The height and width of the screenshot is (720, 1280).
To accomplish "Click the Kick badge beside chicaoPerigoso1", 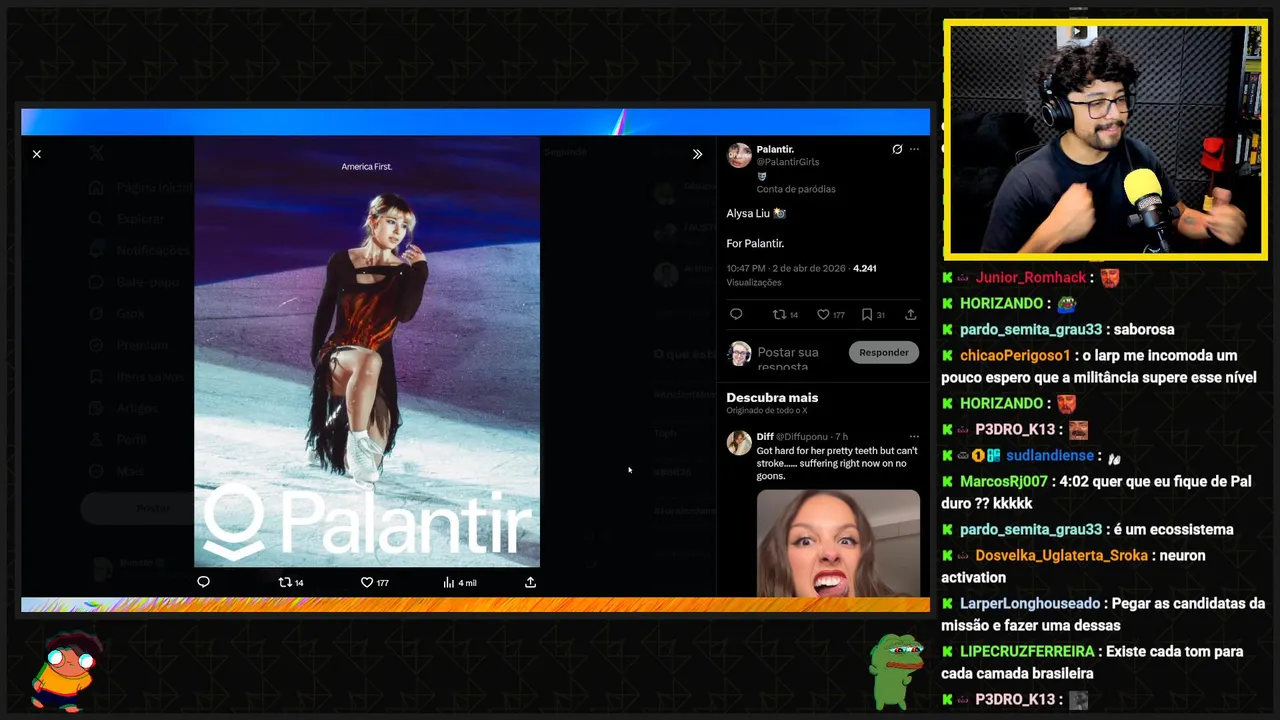I will click(x=947, y=355).
